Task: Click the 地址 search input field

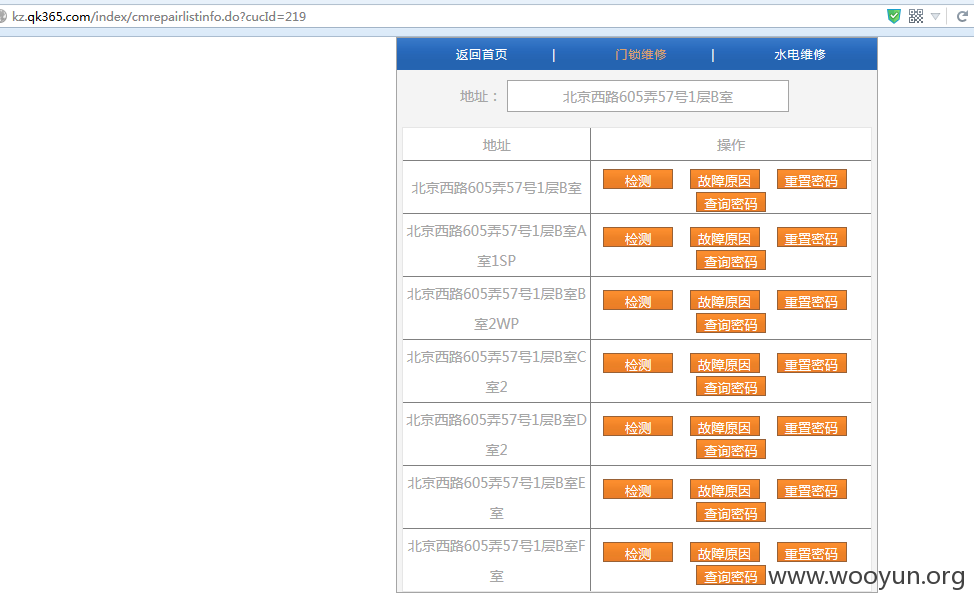Action: pyautogui.click(x=648, y=96)
